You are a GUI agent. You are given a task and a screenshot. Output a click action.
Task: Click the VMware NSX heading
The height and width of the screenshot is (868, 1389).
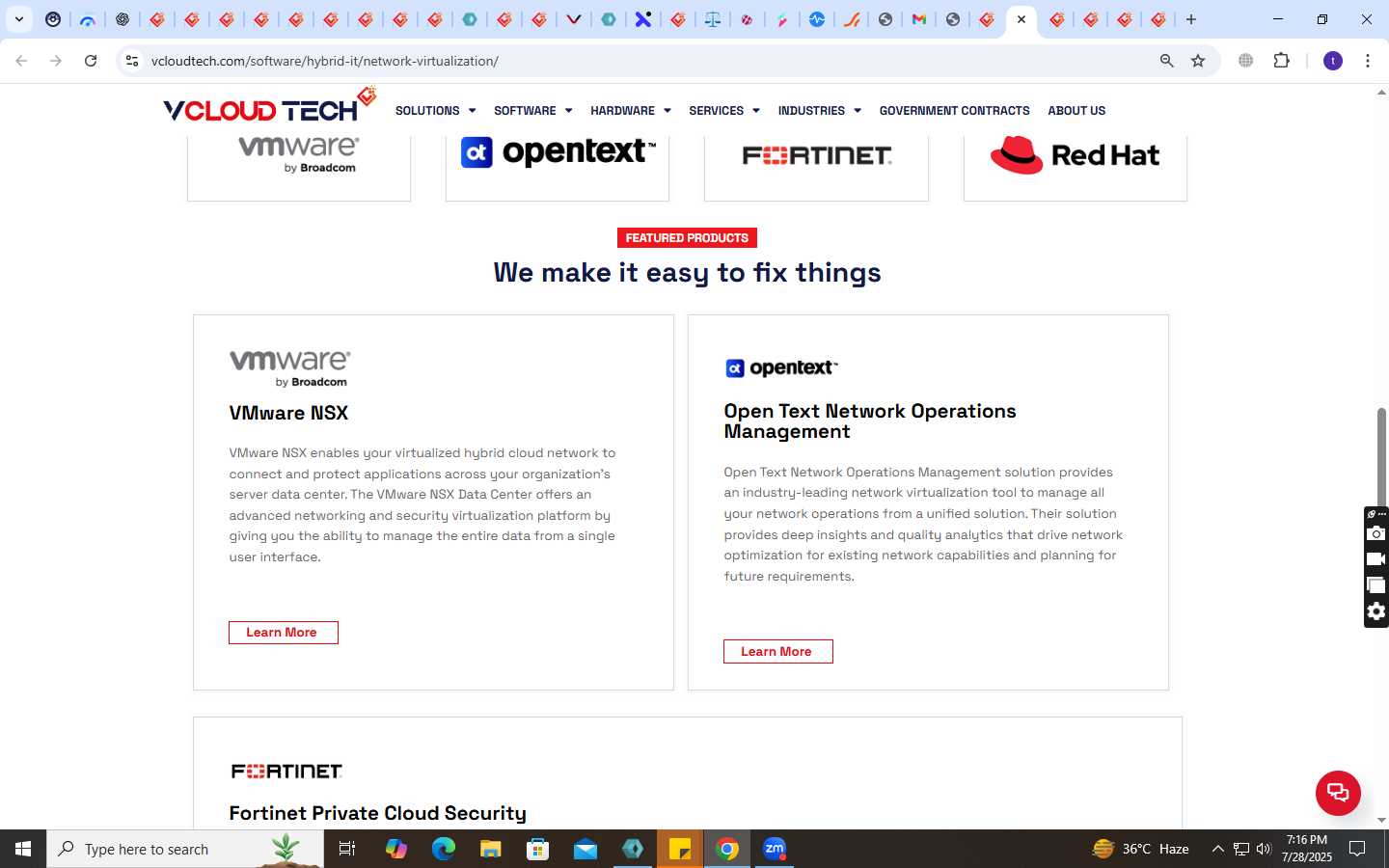pyautogui.click(x=288, y=413)
